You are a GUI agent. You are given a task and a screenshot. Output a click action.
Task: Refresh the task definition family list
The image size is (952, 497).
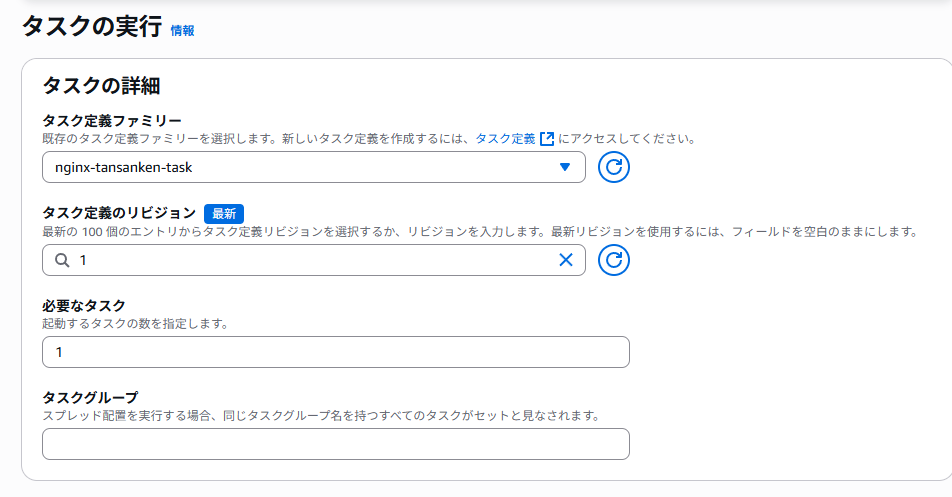pyautogui.click(x=614, y=167)
